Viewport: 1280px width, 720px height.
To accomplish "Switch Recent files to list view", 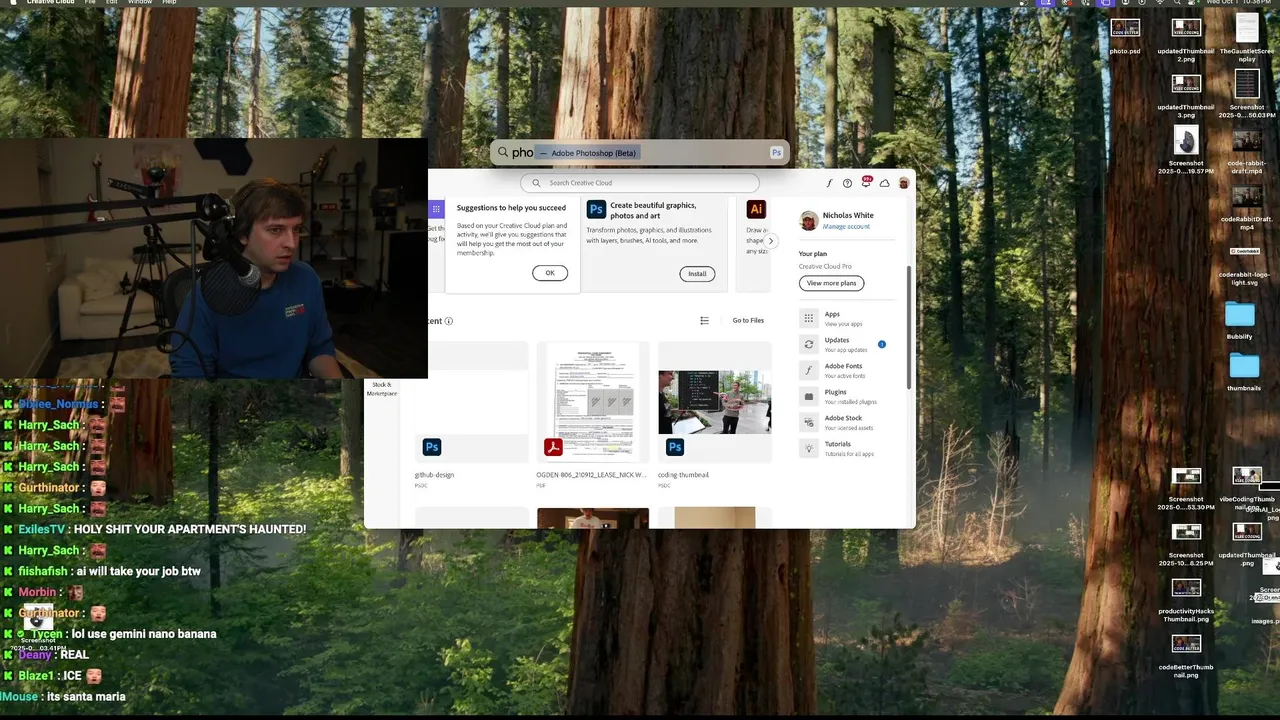I will click(704, 321).
